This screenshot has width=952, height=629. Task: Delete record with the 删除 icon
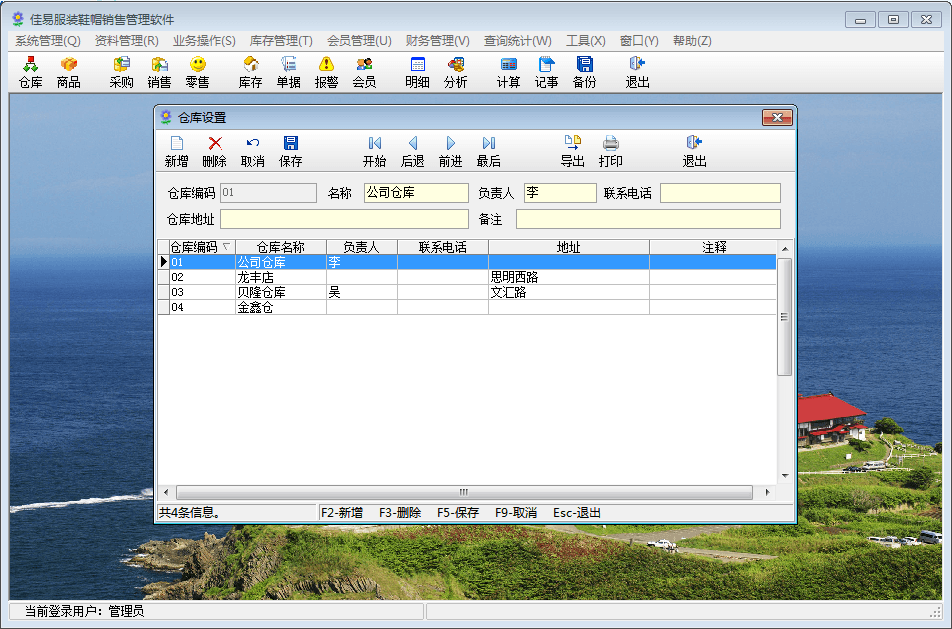pos(214,151)
